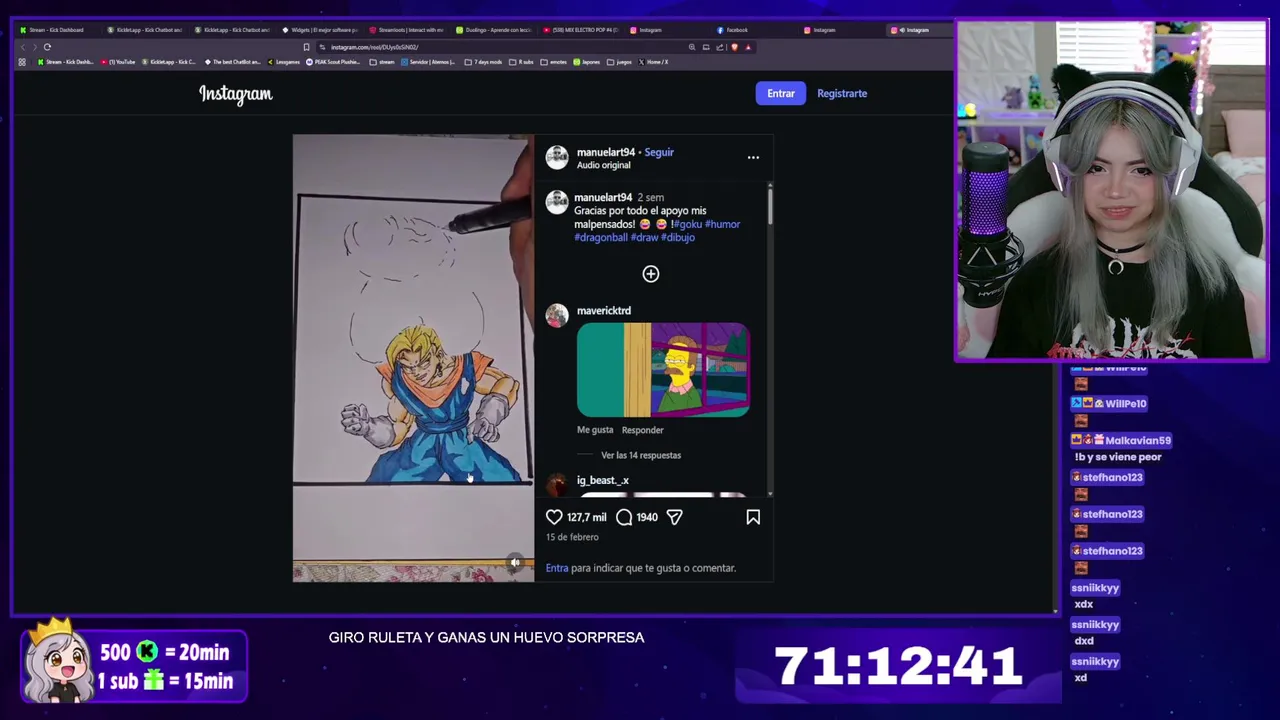
Task: Click the 'Audio original' label
Action: [604, 165]
